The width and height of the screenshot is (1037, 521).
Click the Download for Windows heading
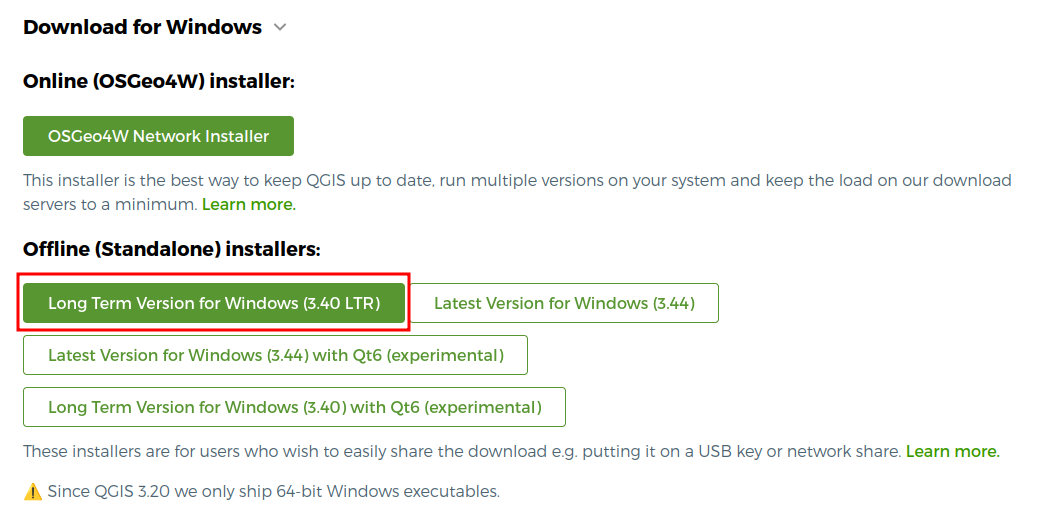(142, 28)
